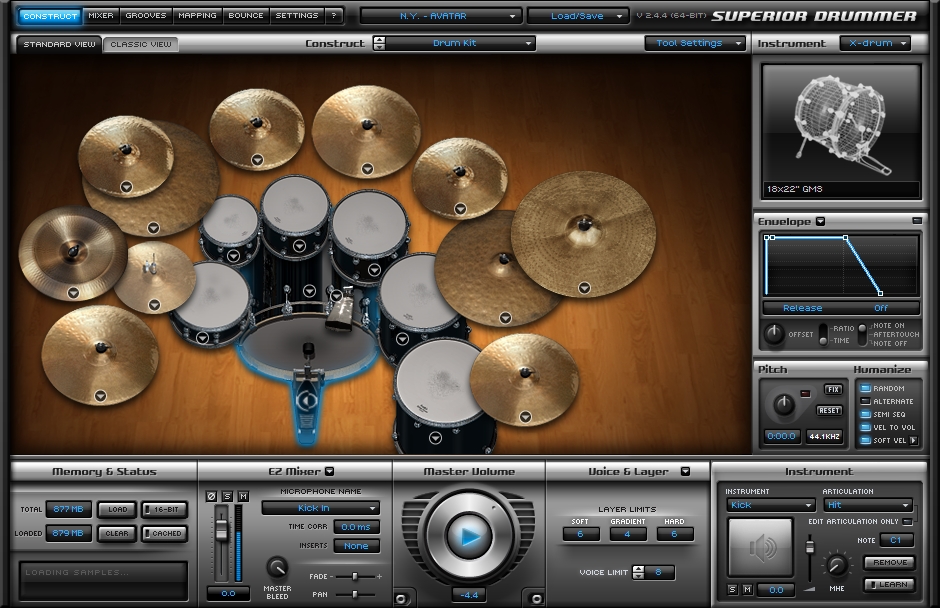Toggle the Vel to Vol humanize option
The height and width of the screenshot is (608, 940).
point(865,428)
